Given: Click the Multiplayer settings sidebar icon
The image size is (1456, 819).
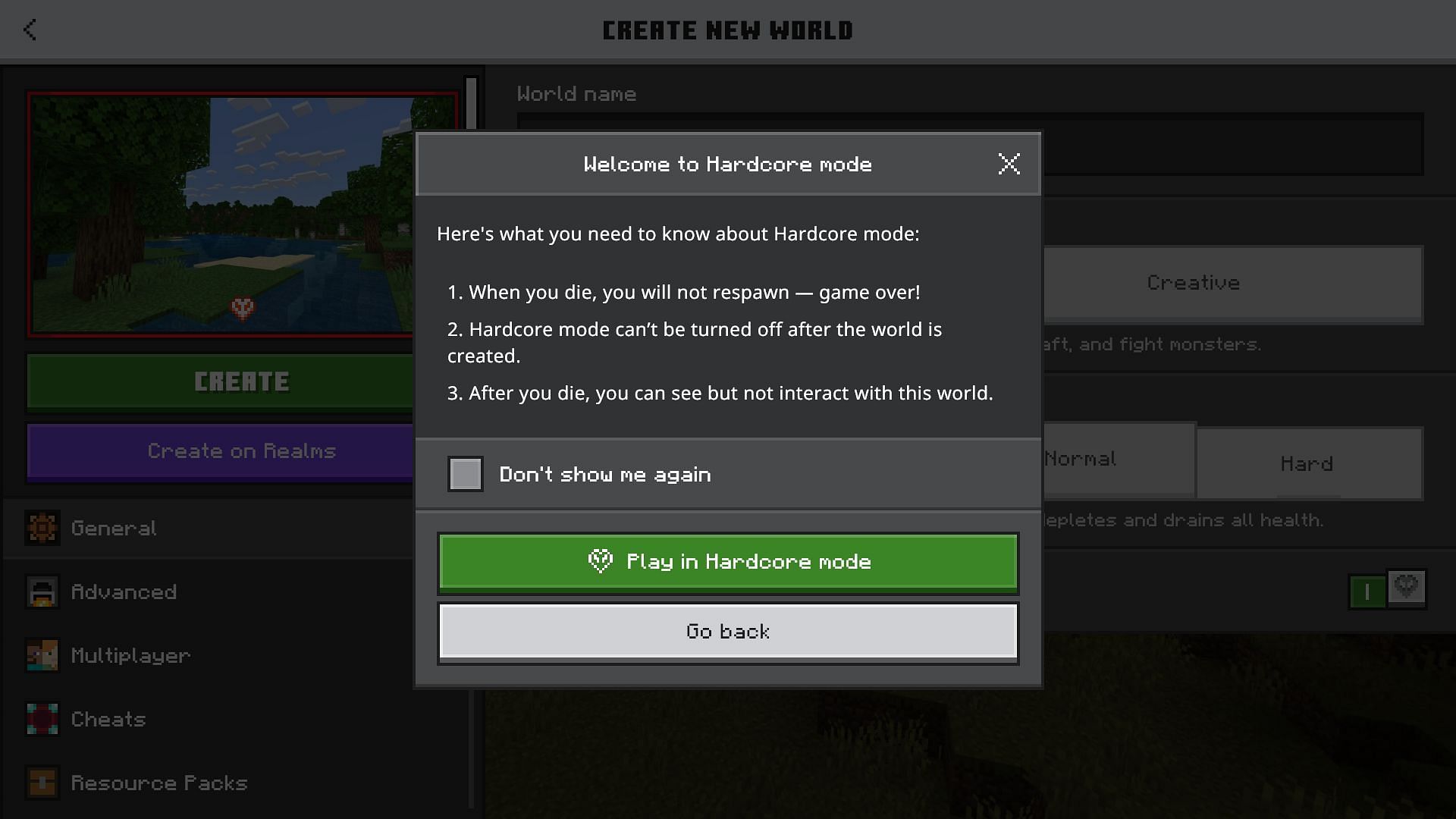Looking at the screenshot, I should coord(41,655).
